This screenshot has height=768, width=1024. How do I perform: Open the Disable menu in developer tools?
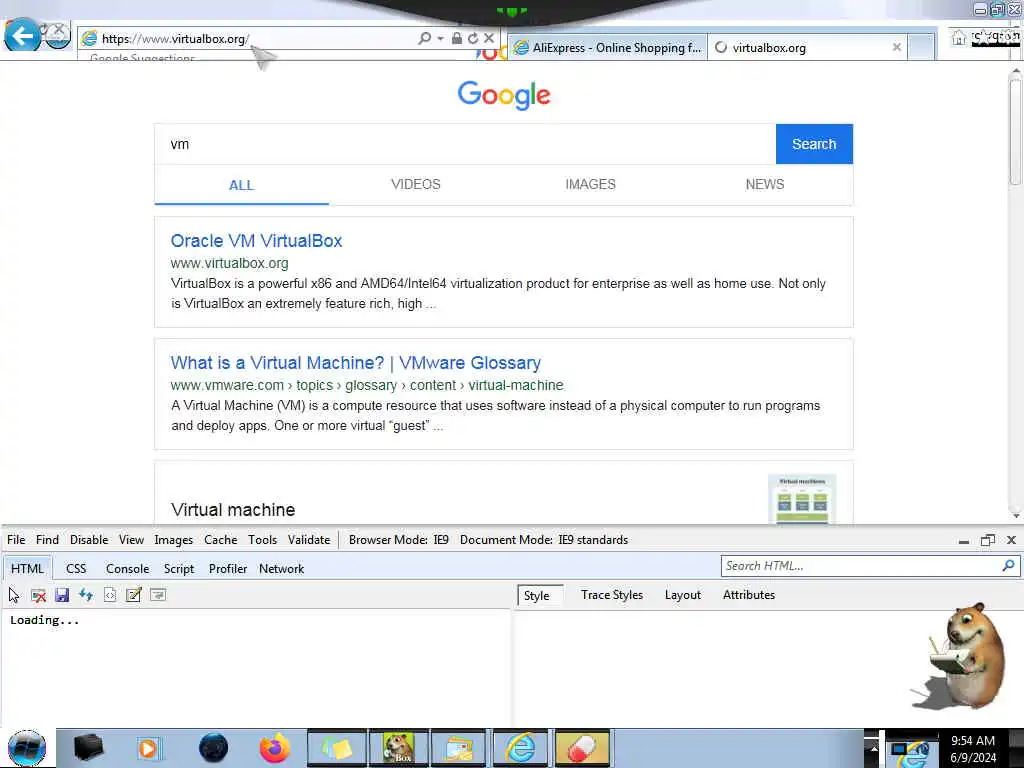click(x=89, y=540)
